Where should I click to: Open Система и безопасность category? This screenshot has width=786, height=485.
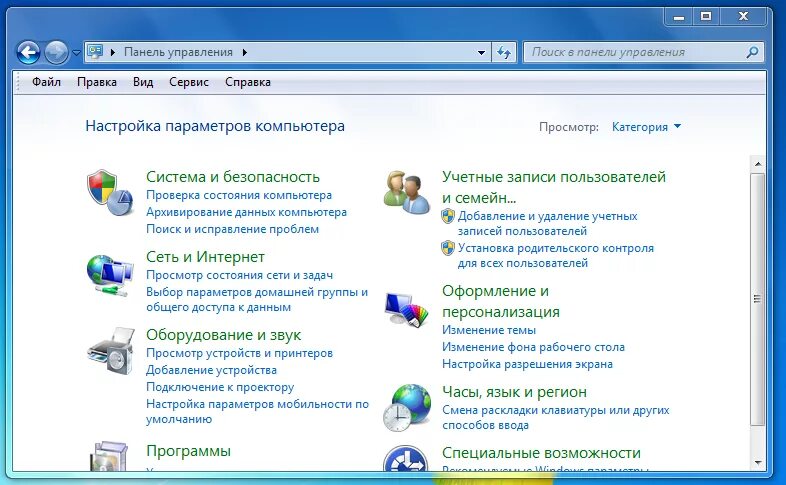[233, 177]
